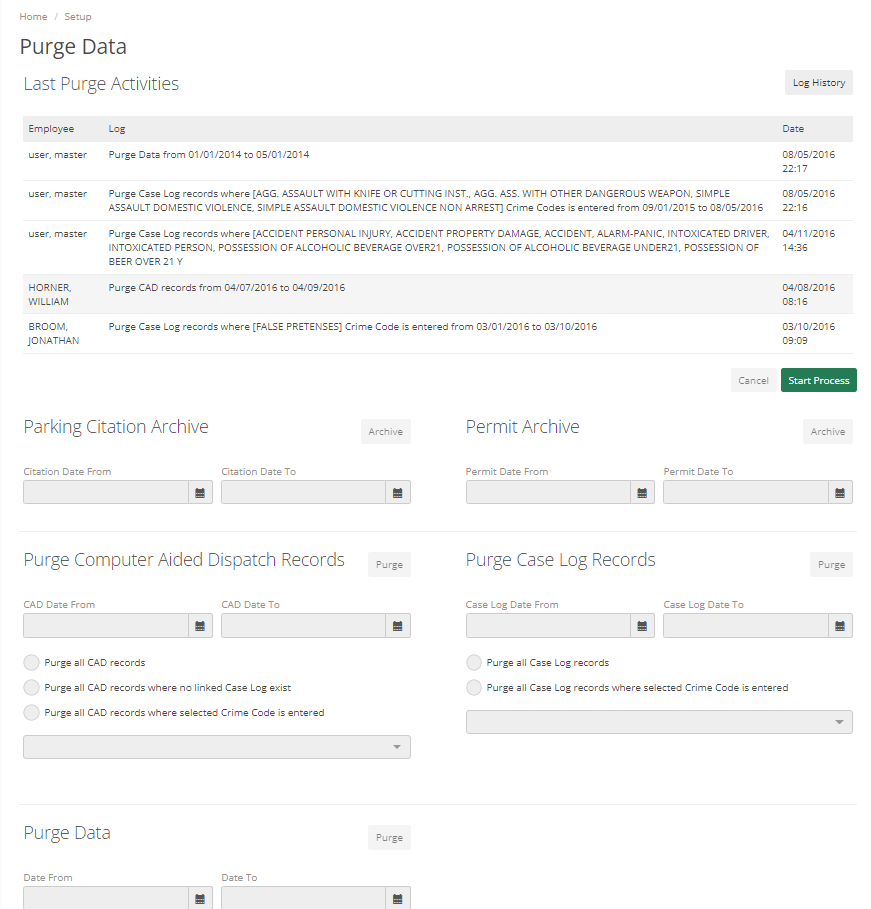Screen dimensions: 871x909
Task: Click date 08/05/2016 22:17
Action: [x=808, y=162]
